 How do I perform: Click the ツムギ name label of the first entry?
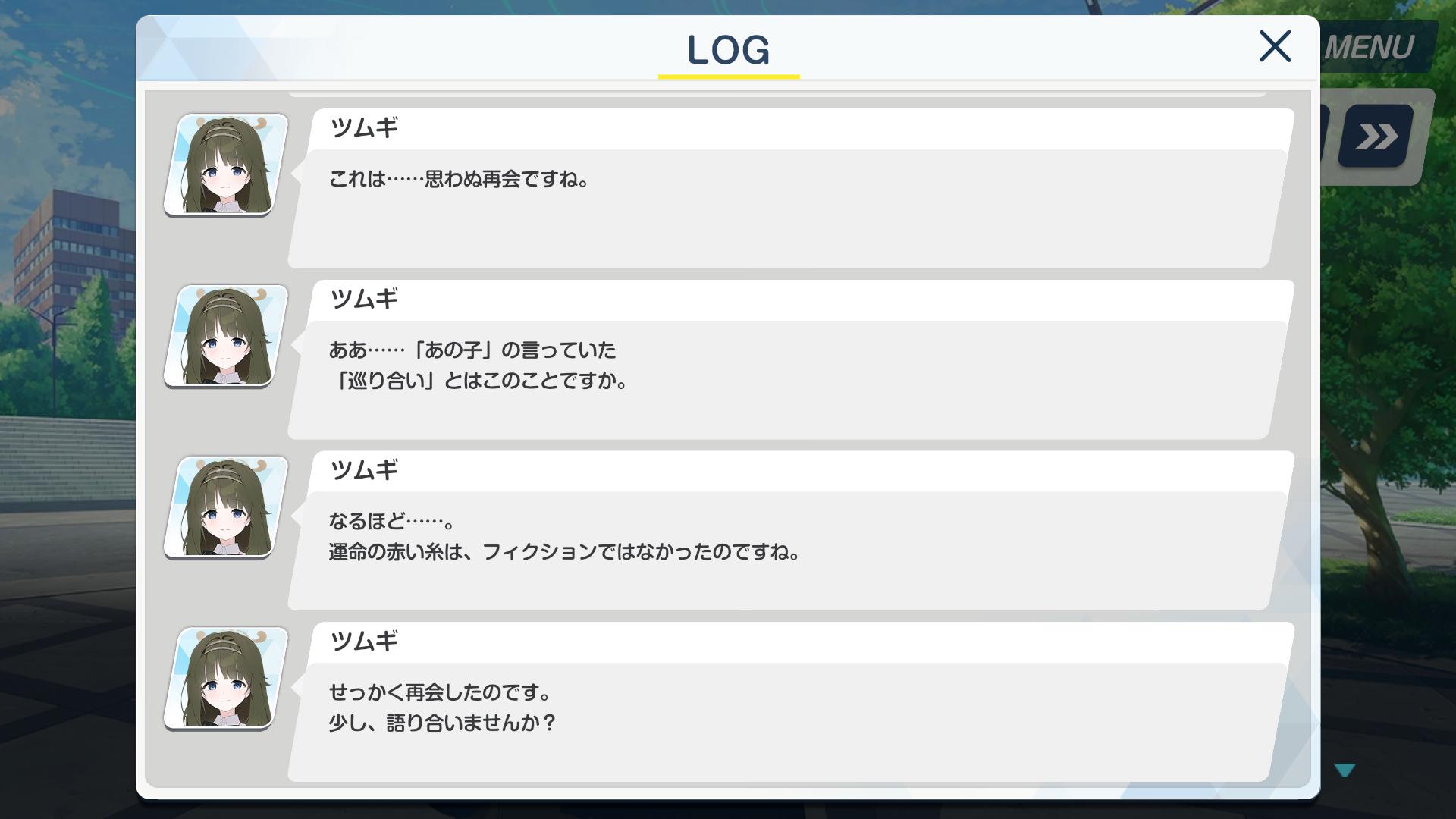pos(364,128)
